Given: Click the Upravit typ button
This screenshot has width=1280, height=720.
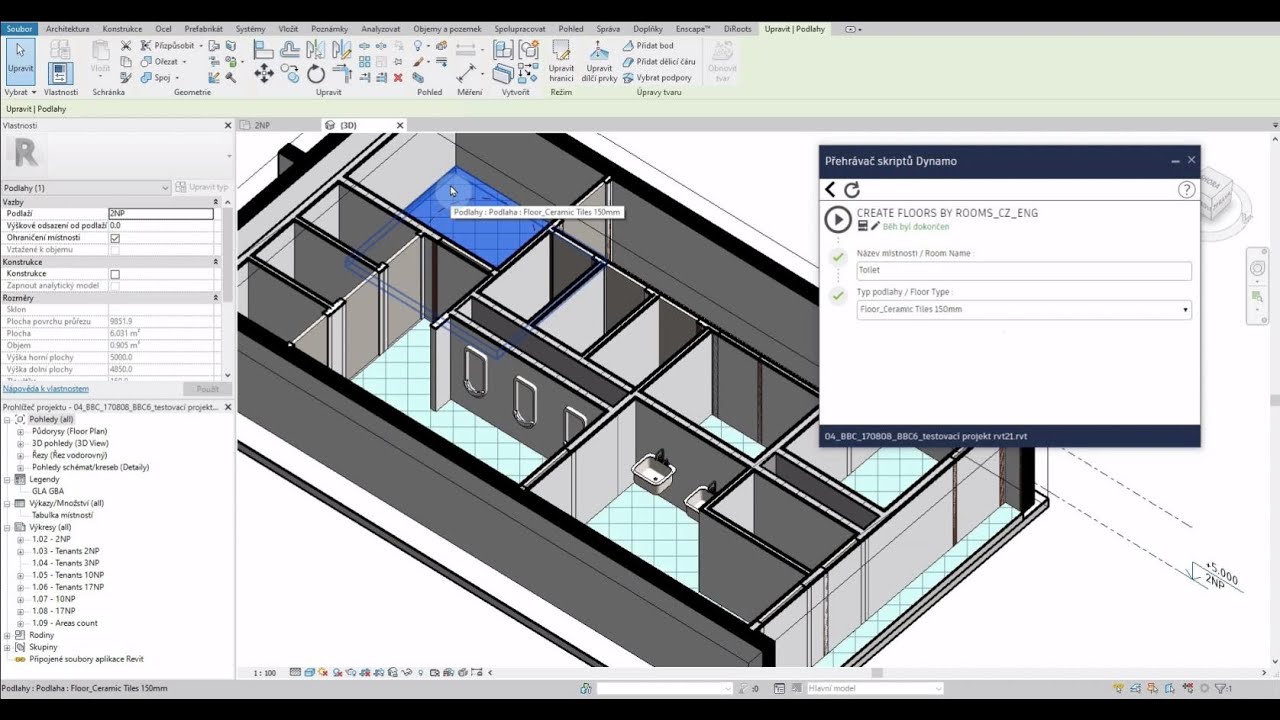Looking at the screenshot, I should [x=202, y=188].
